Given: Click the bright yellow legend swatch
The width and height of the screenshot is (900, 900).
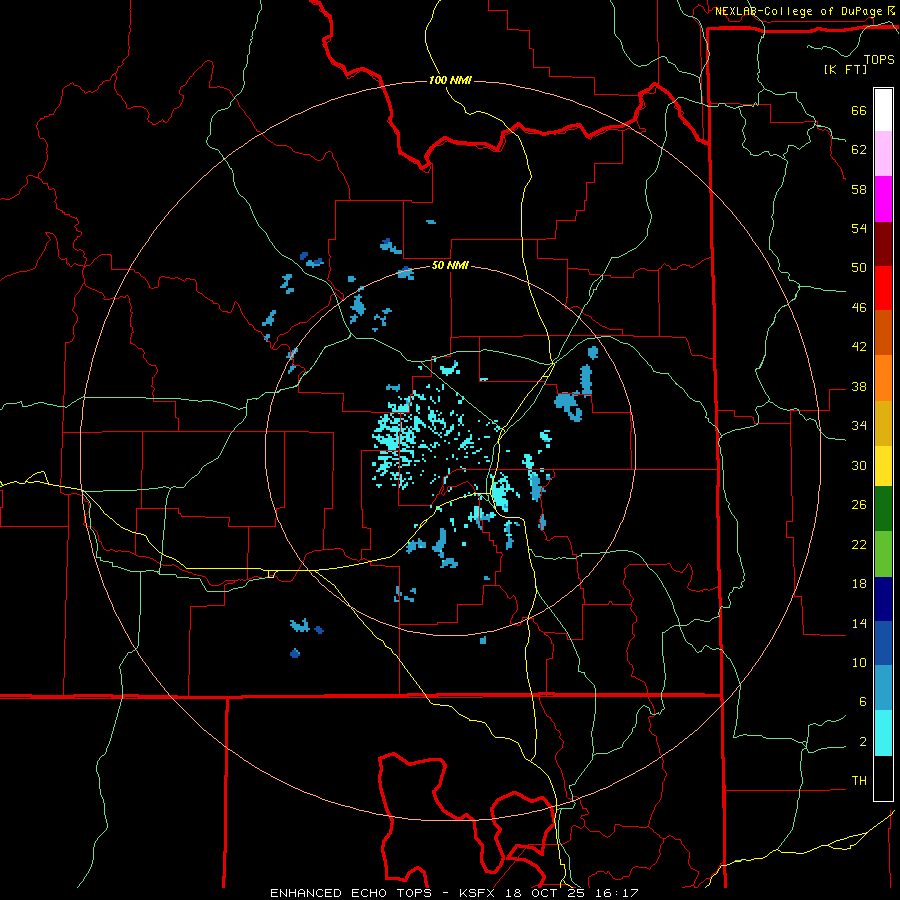Looking at the screenshot, I should tap(883, 465).
